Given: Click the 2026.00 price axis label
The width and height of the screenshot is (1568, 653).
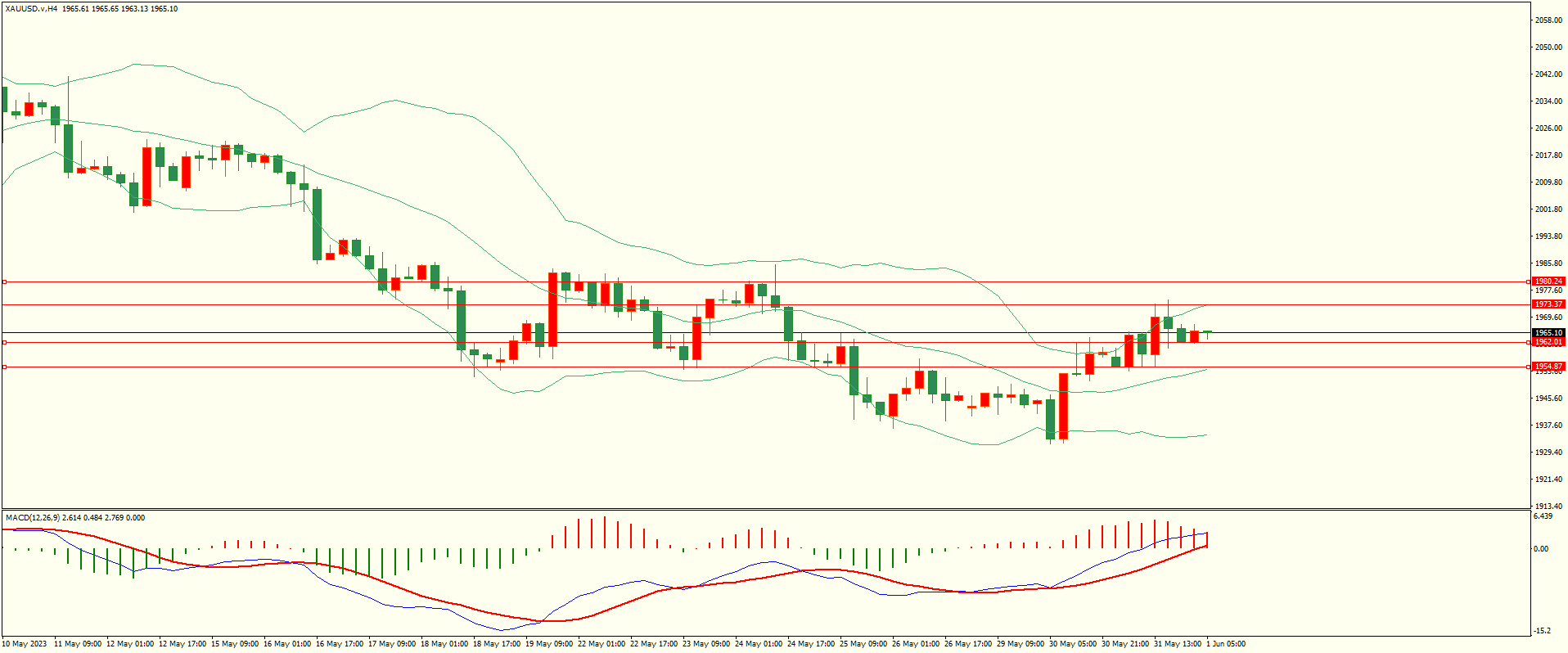Looking at the screenshot, I should [x=1548, y=128].
